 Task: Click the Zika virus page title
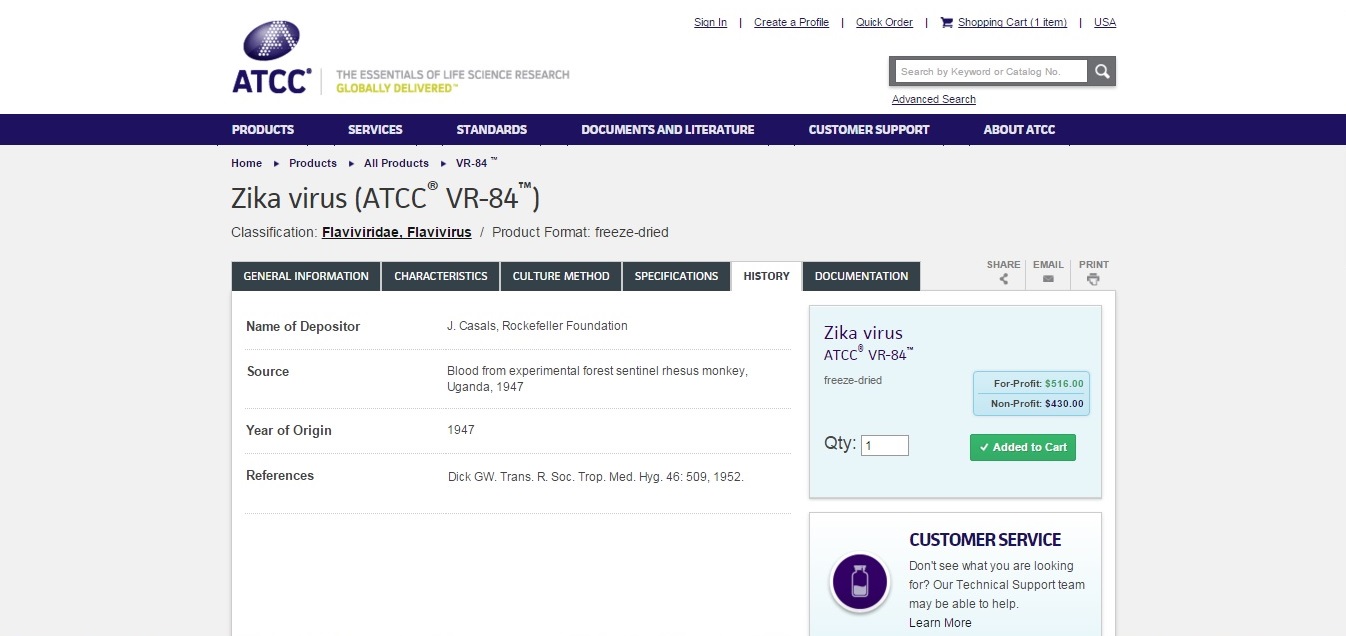386,197
